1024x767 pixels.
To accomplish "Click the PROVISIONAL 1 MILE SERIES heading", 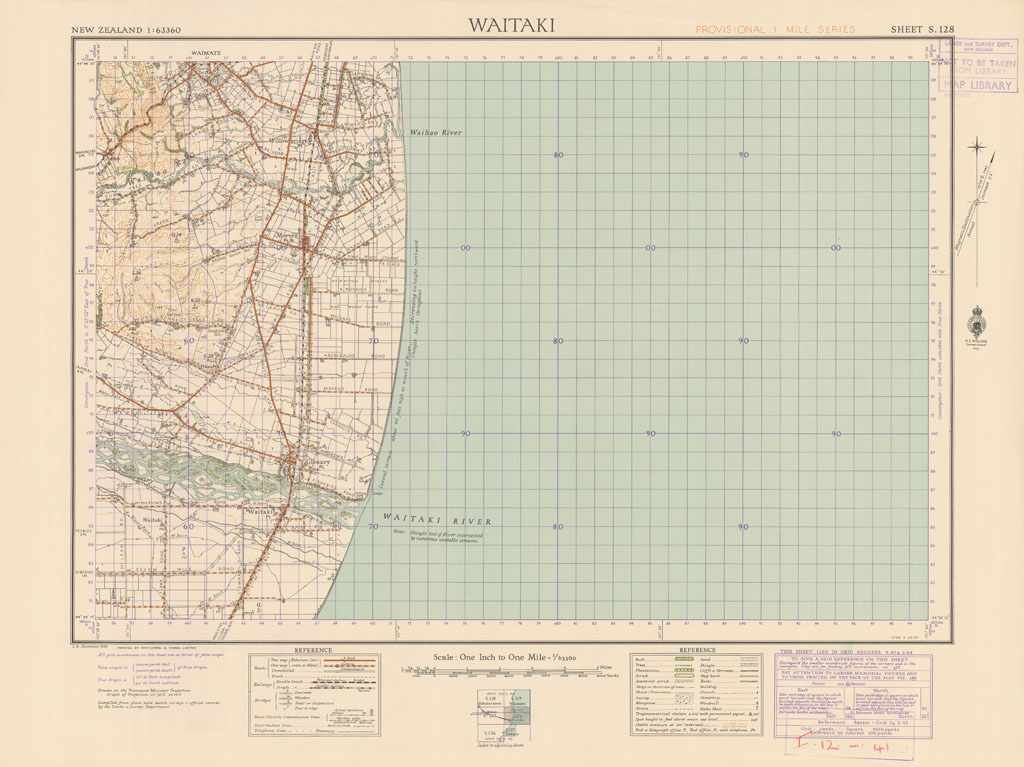I will [x=775, y=30].
